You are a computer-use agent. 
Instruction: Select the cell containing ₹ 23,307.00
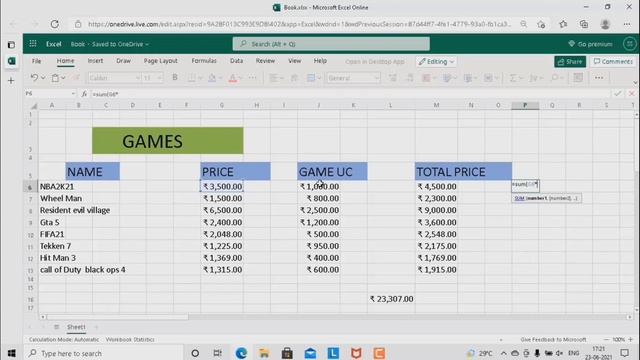[x=391, y=299]
